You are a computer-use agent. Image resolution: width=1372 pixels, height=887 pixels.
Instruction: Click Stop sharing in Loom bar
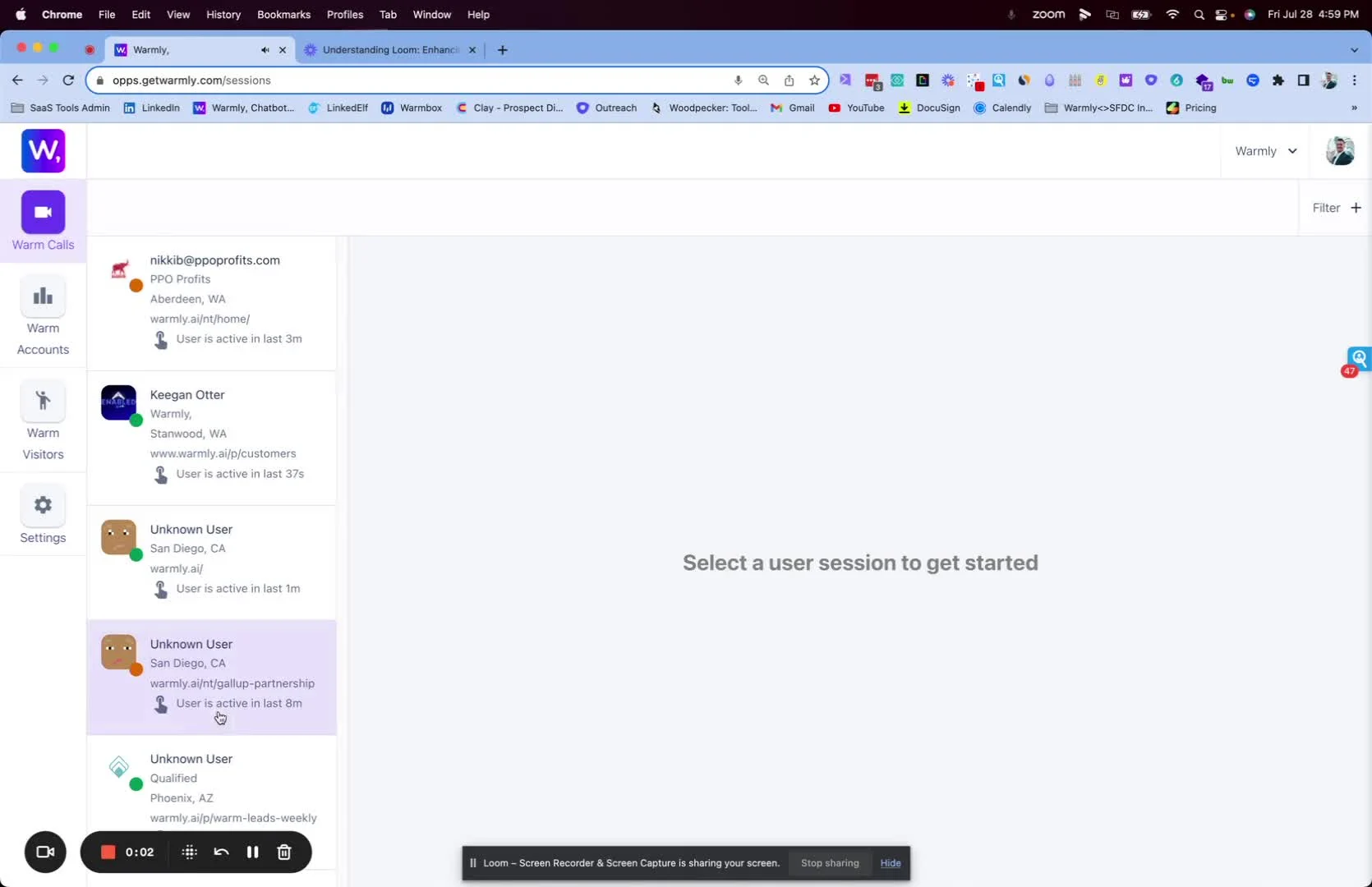tap(830, 863)
